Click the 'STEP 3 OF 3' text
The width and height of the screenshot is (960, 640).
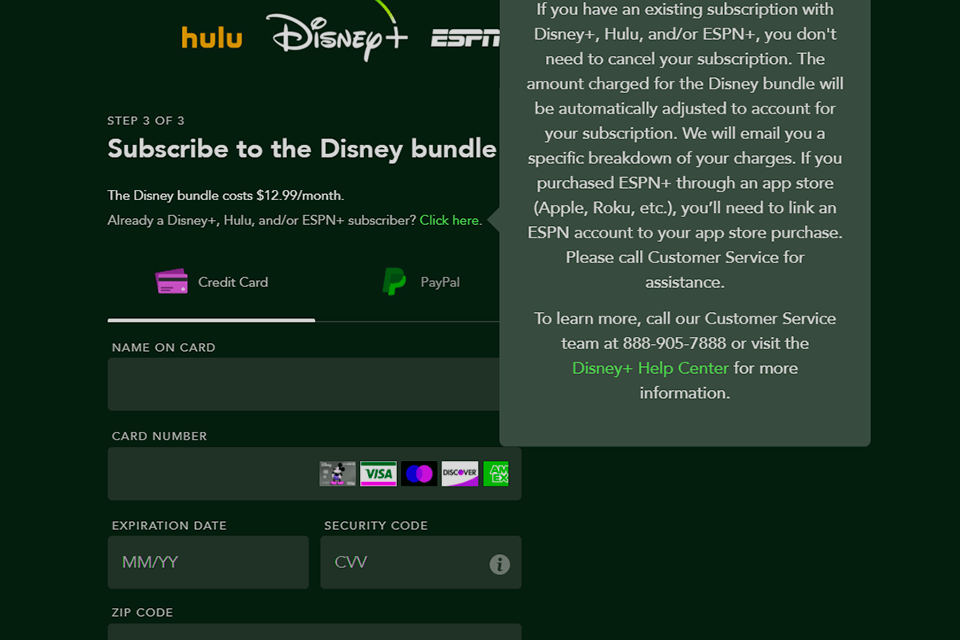coord(146,121)
